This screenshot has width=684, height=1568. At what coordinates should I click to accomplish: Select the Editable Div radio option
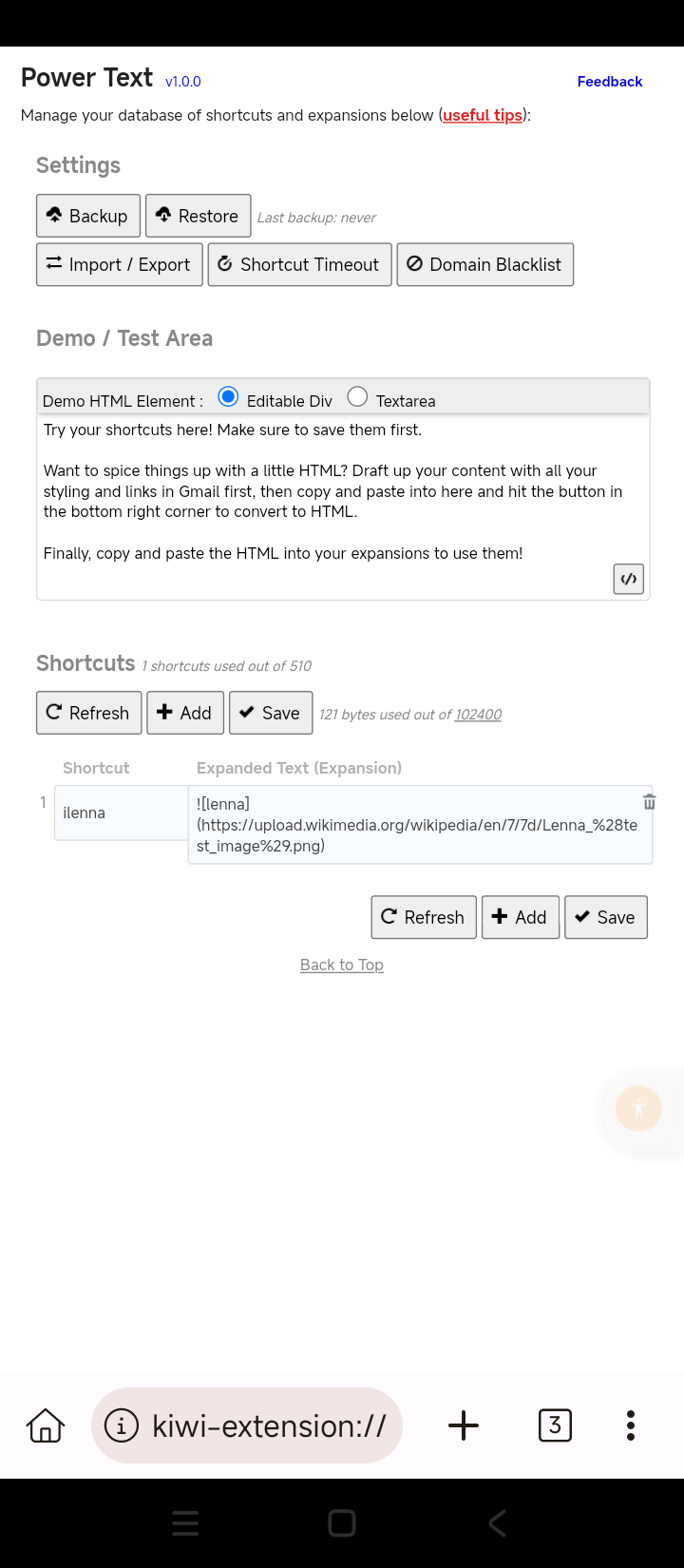point(228,397)
